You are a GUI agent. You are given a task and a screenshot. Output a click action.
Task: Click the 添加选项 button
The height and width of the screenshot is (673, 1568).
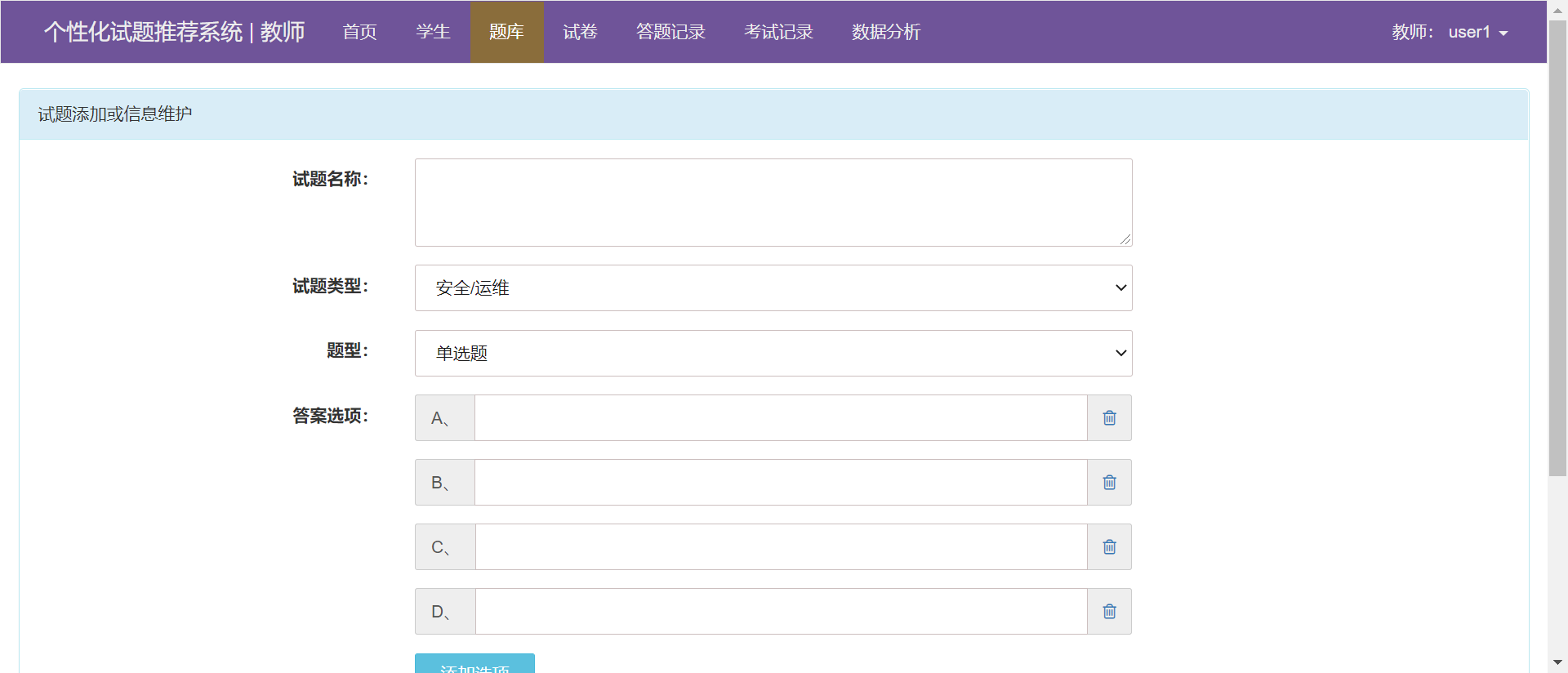click(474, 663)
